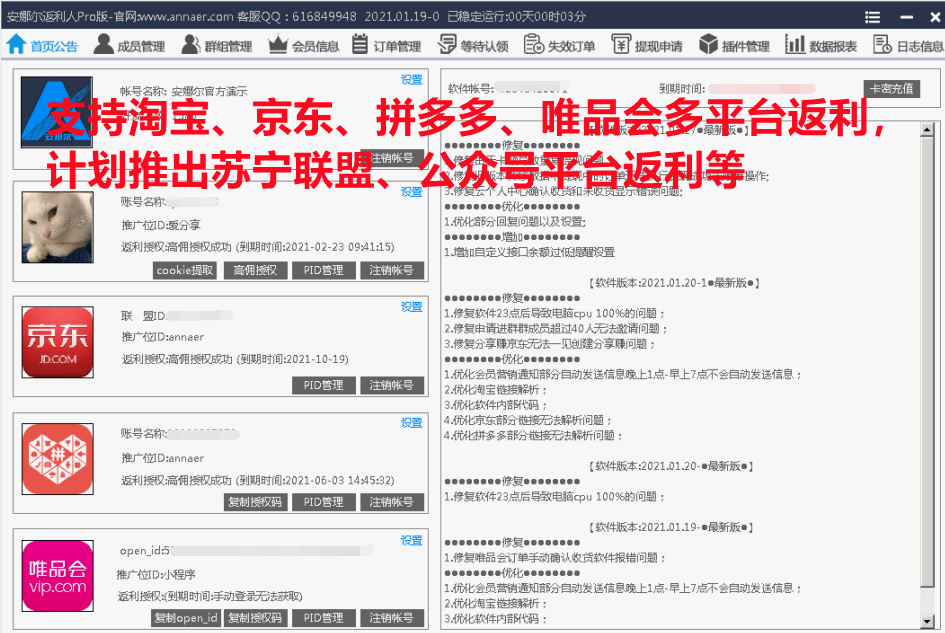The image size is (945, 633).
Task: Open PID管理 for the cat avatar account
Action: click(x=324, y=271)
